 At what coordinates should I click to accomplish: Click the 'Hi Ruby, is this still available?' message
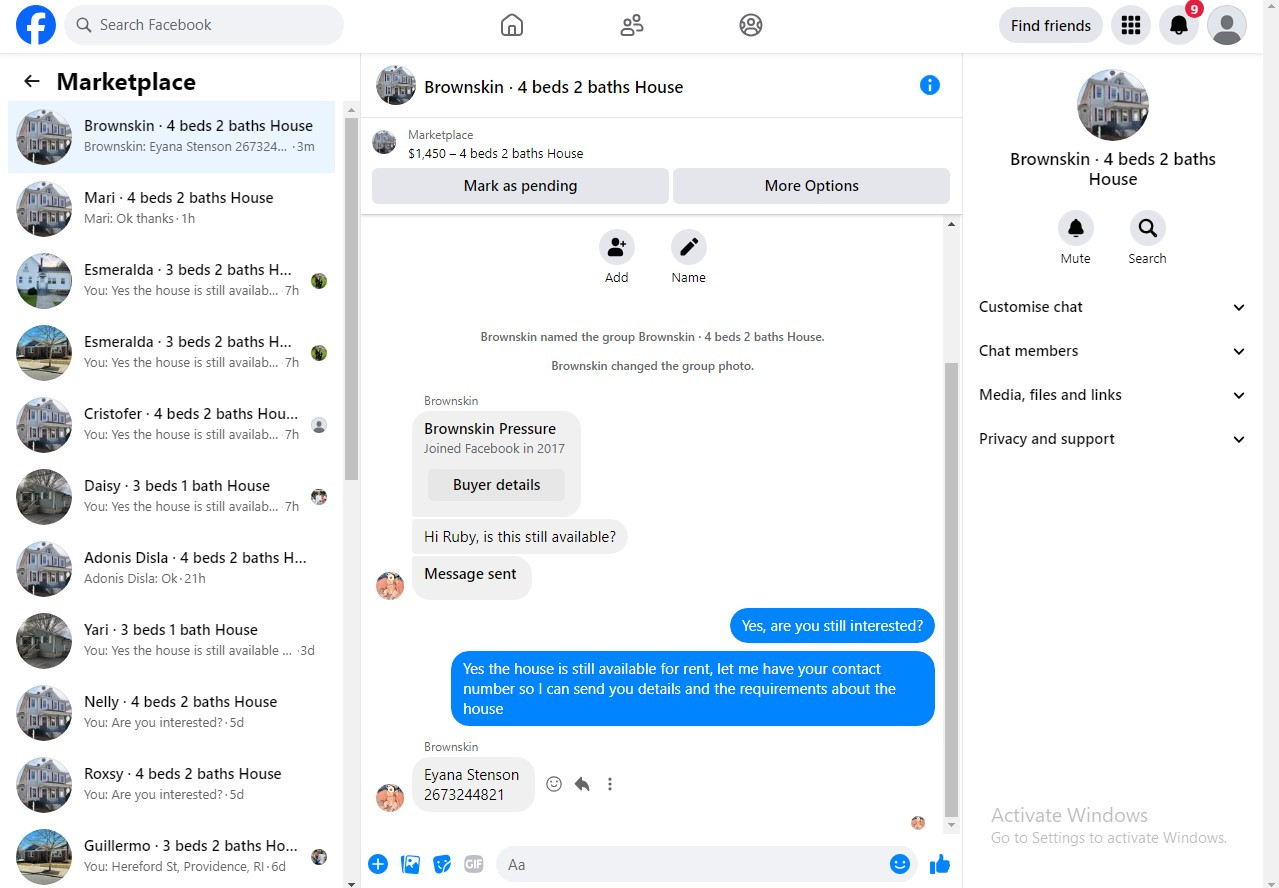click(x=520, y=537)
